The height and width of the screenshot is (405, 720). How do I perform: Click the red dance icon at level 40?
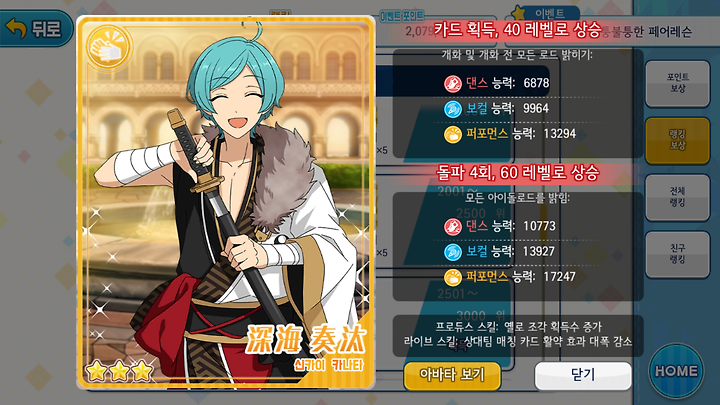[x=453, y=84]
